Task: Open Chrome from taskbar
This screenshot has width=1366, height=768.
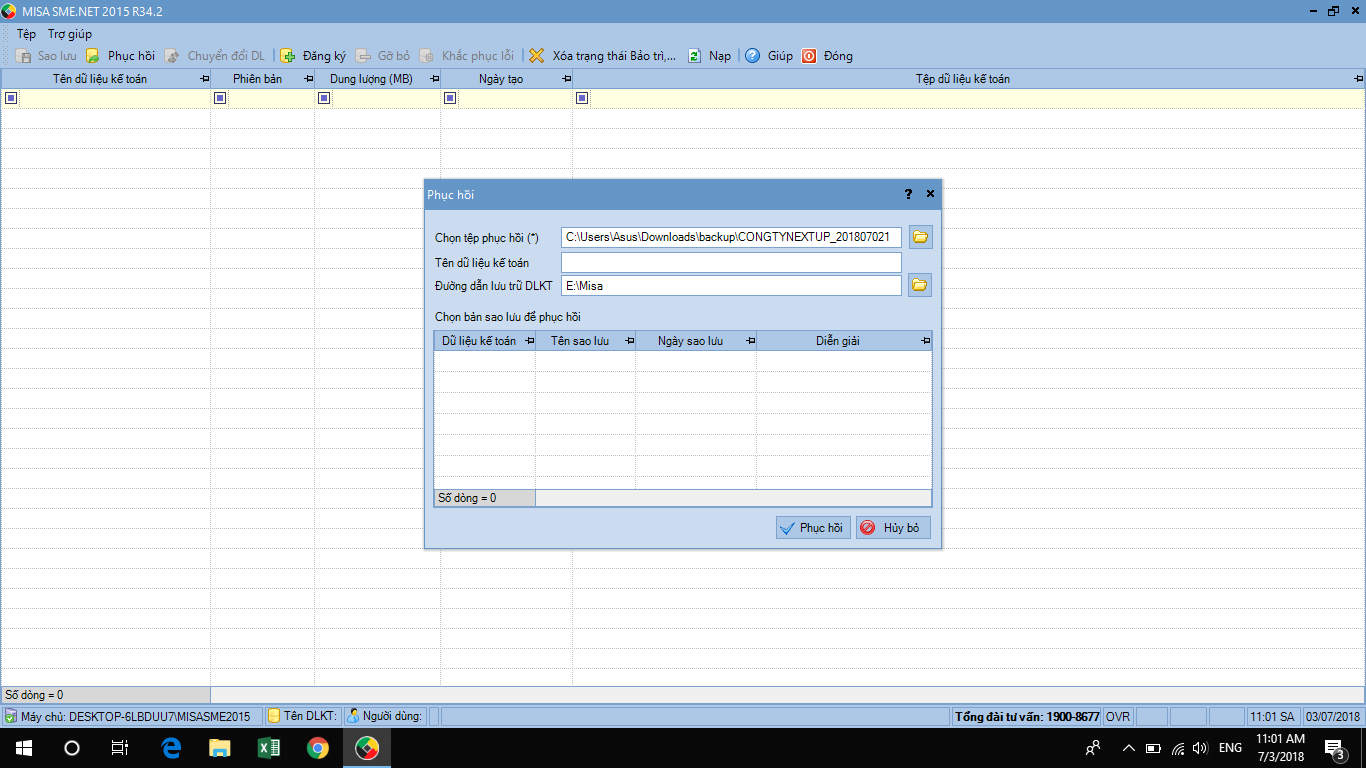Action: [x=317, y=748]
